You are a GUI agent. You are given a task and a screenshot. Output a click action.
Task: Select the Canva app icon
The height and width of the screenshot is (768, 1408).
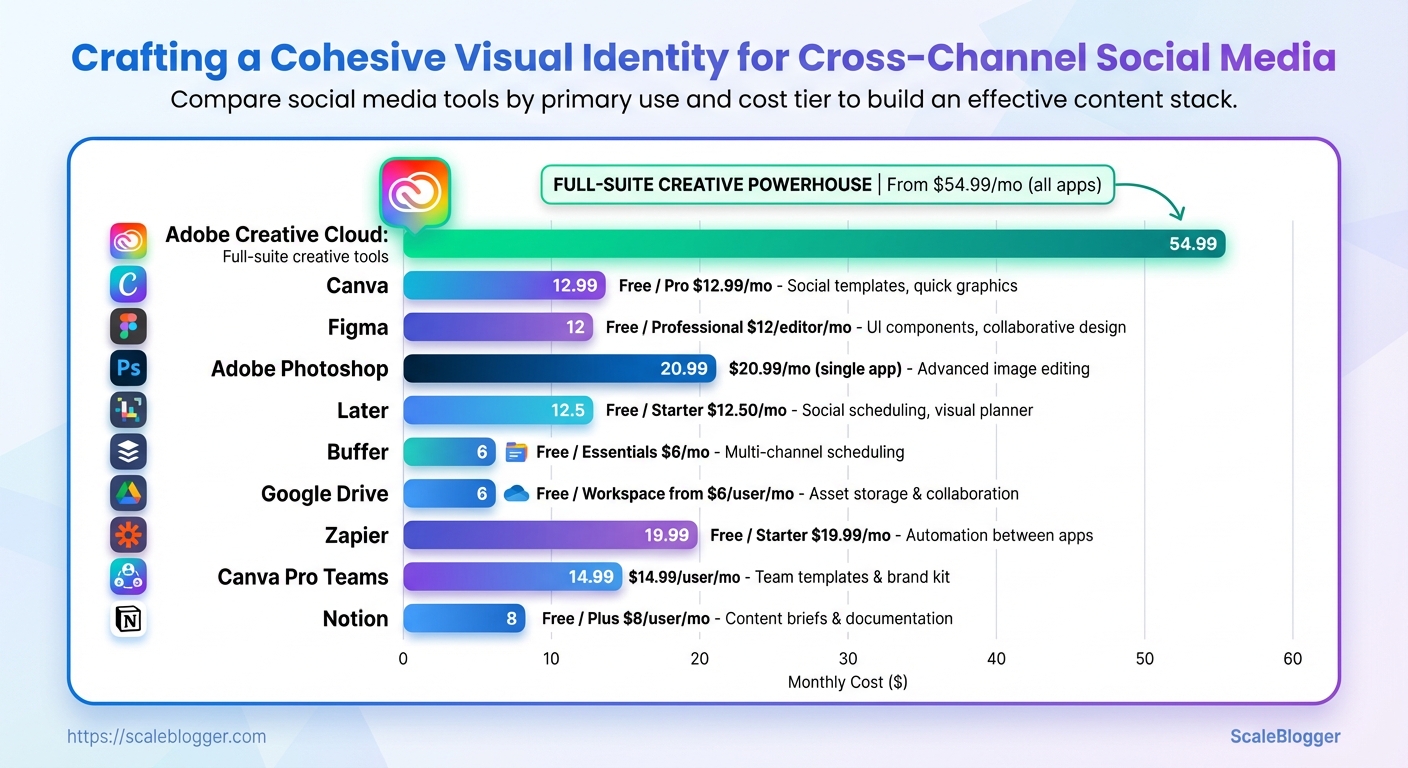[x=128, y=284]
